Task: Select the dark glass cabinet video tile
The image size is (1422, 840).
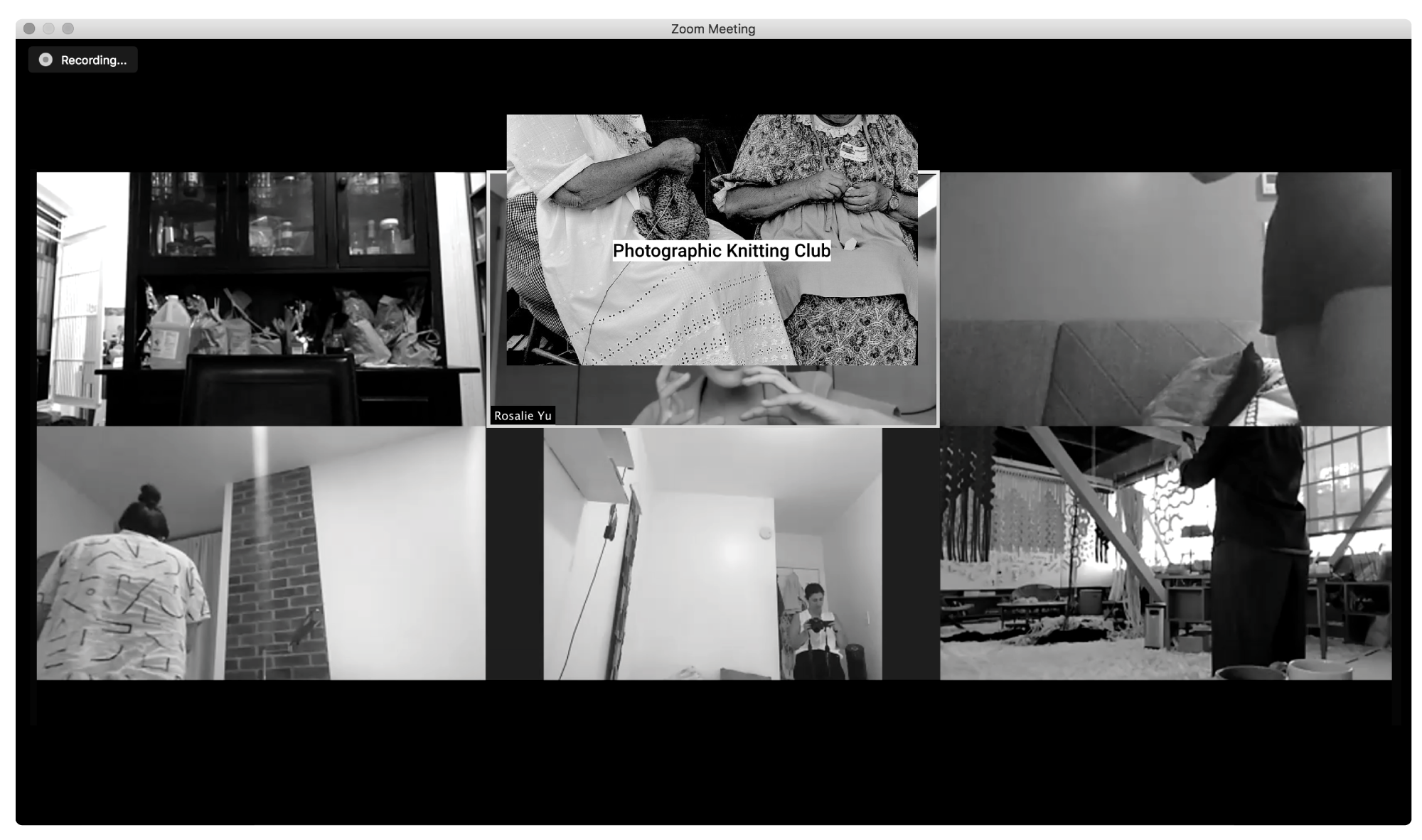Action: point(261,298)
